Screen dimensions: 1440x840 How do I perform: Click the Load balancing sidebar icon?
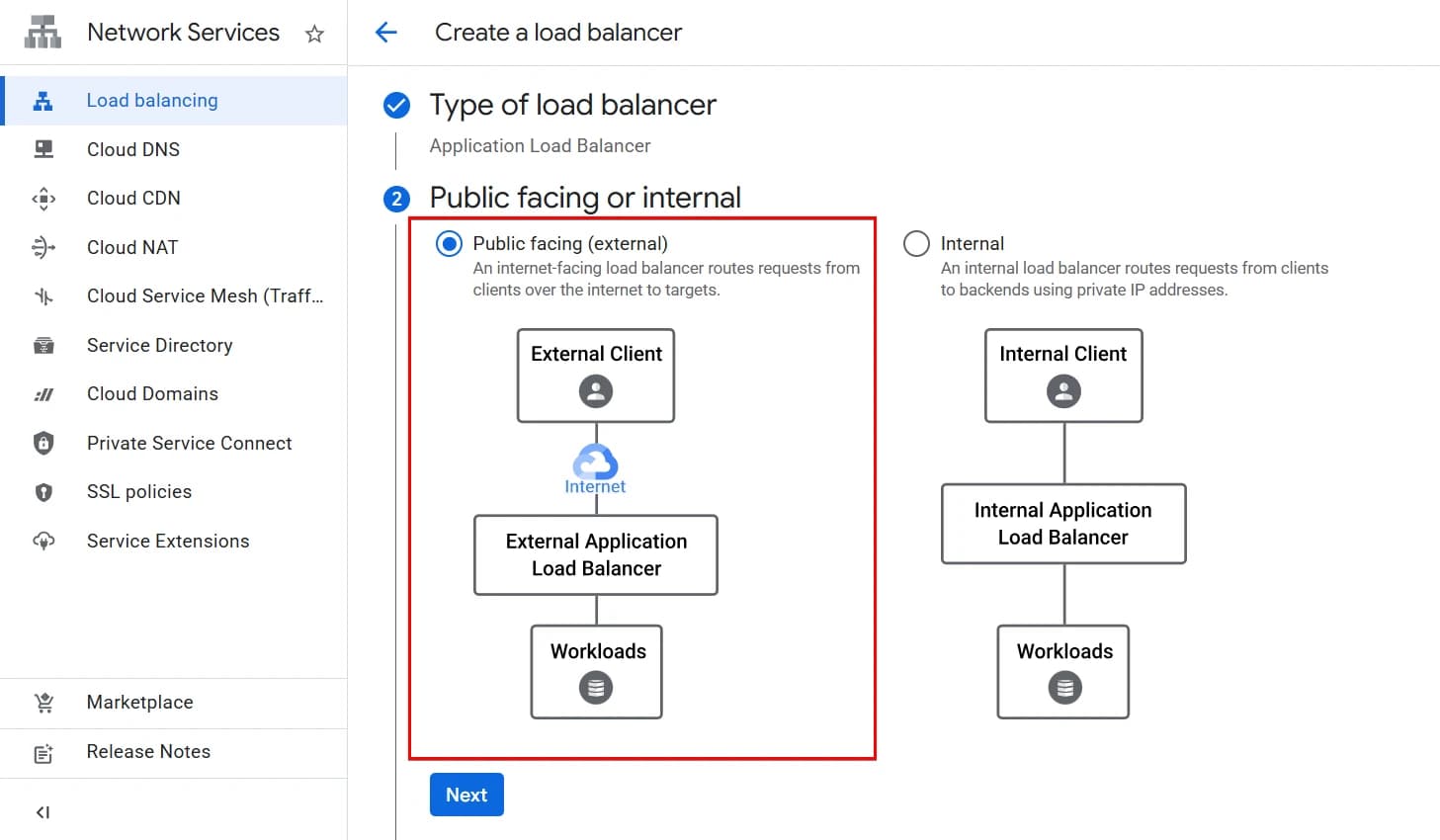tap(43, 101)
